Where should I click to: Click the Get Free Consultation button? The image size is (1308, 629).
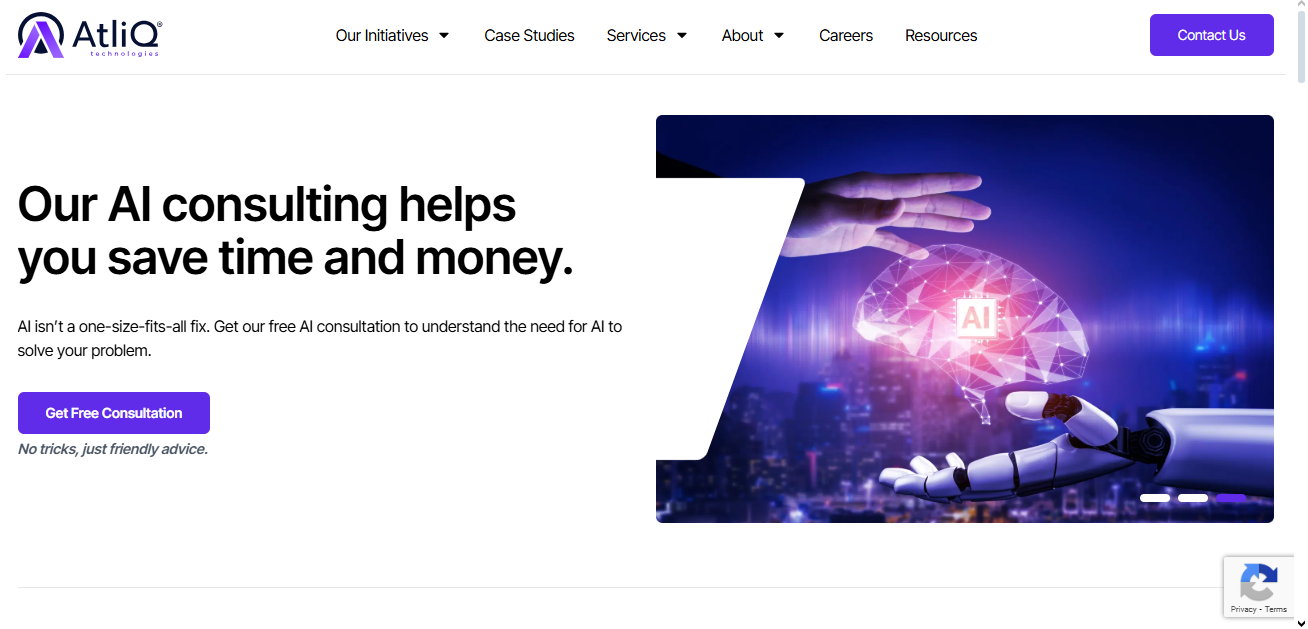tap(114, 413)
